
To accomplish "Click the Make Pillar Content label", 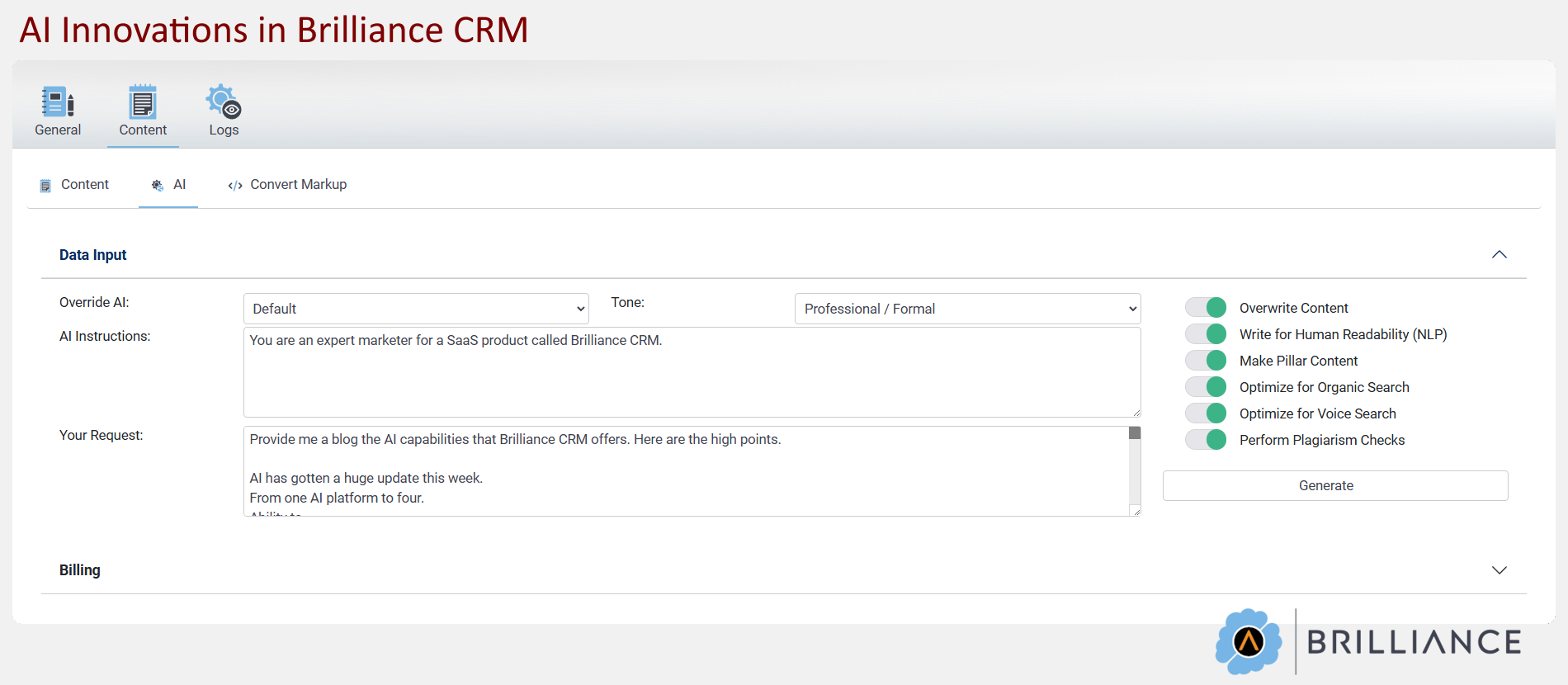I will click(1298, 361).
